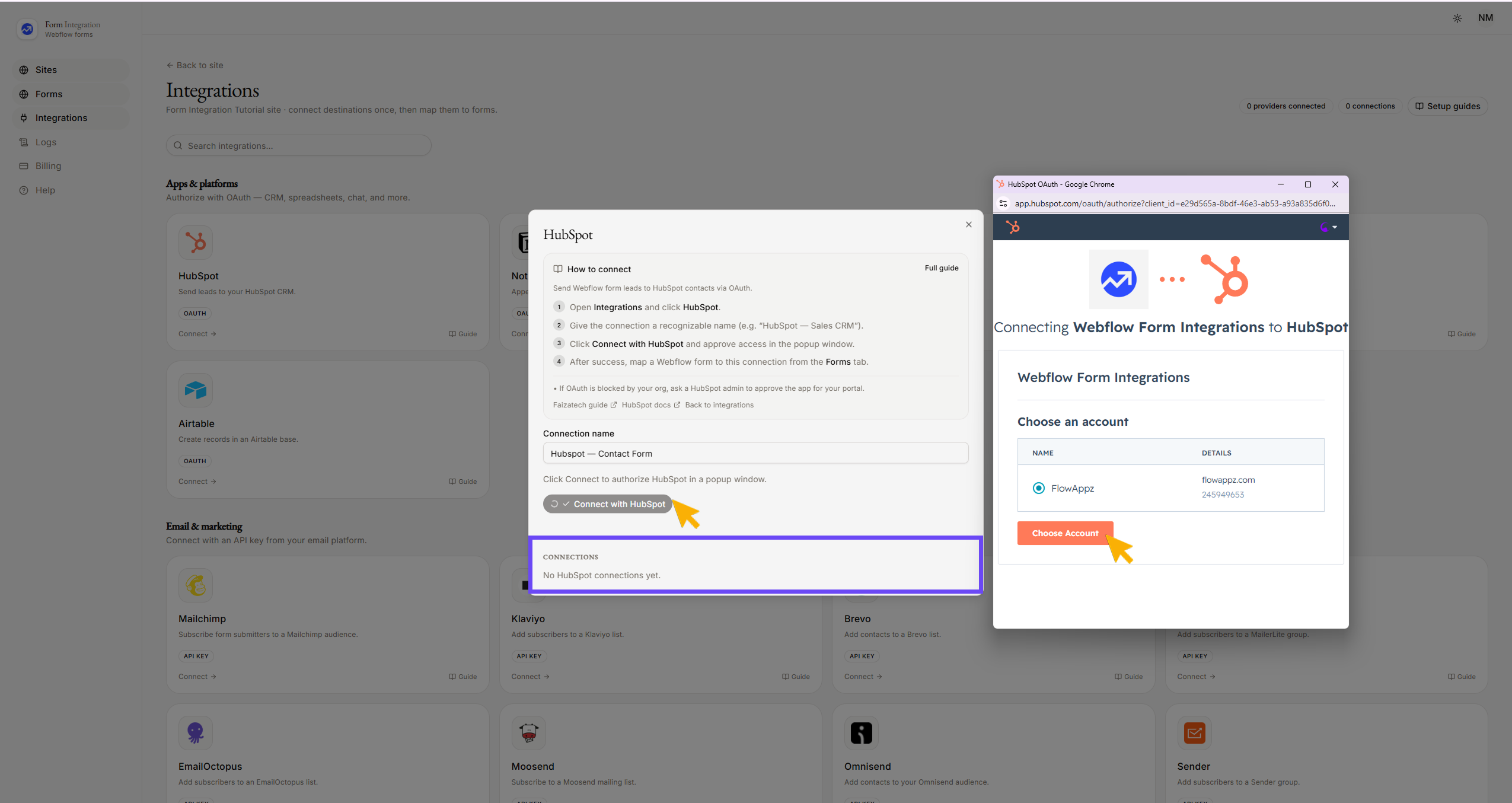Open the Full guide link in dialog
This screenshot has width=1512, height=803.
click(942, 268)
